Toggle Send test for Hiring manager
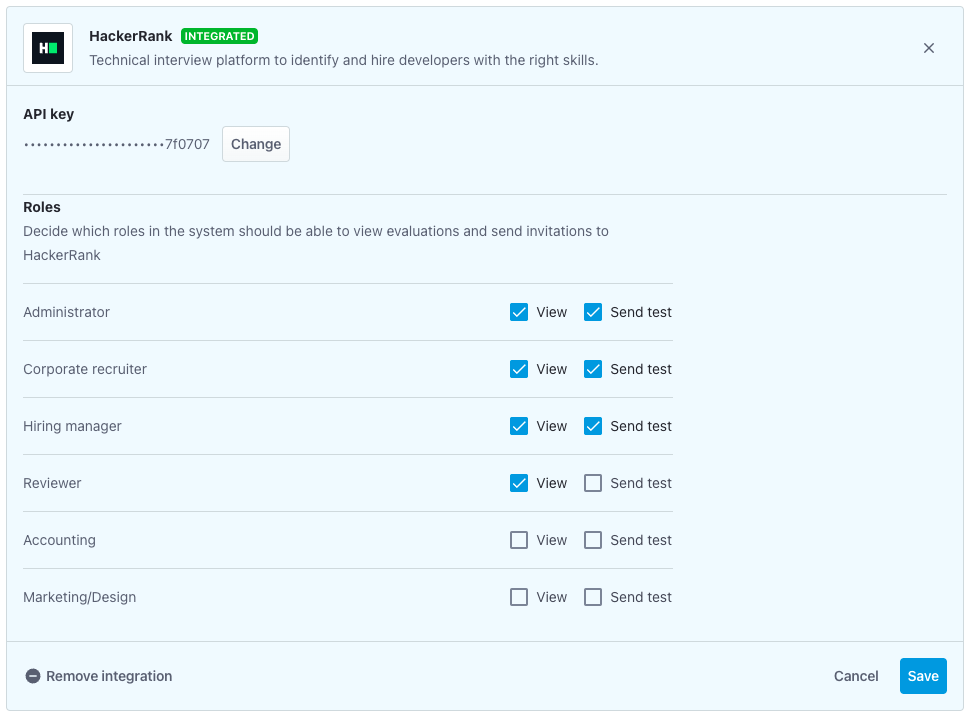 [593, 426]
